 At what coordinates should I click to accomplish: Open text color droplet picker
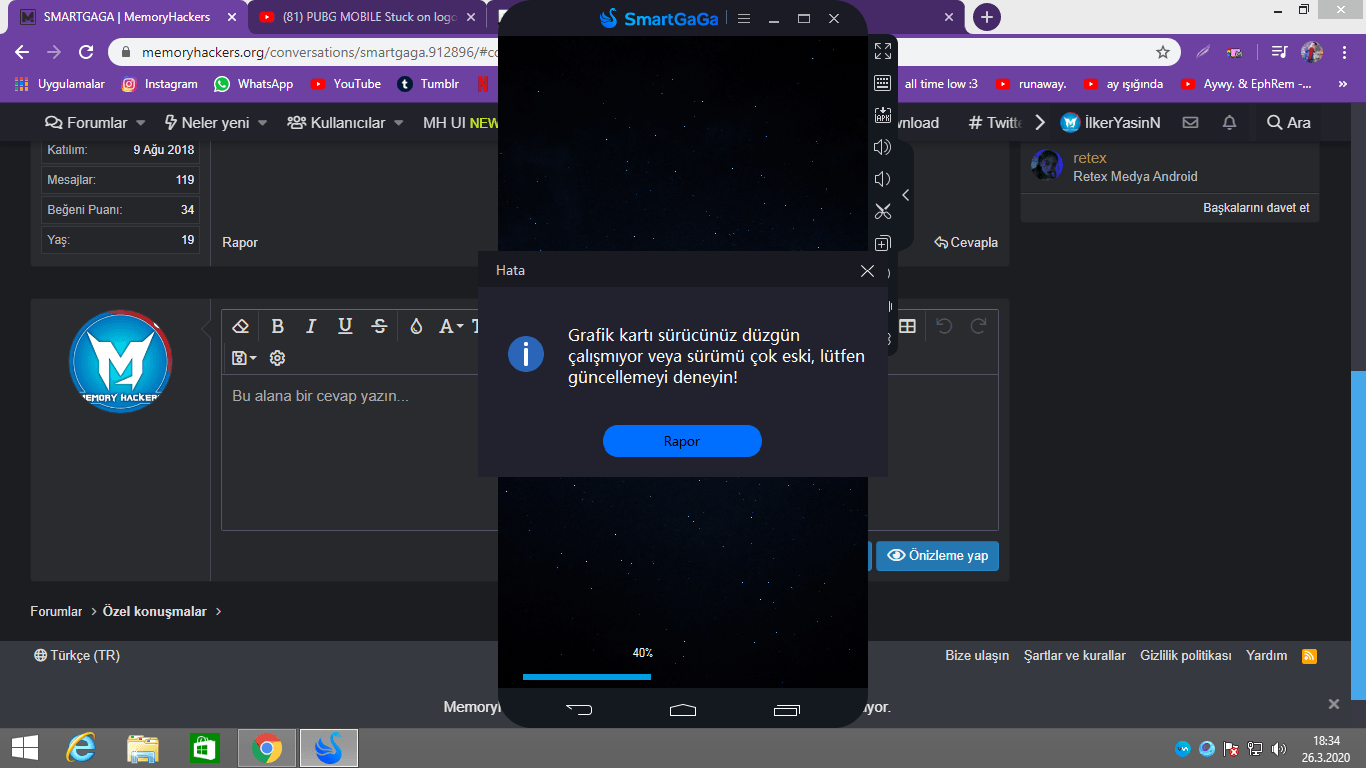pos(416,326)
